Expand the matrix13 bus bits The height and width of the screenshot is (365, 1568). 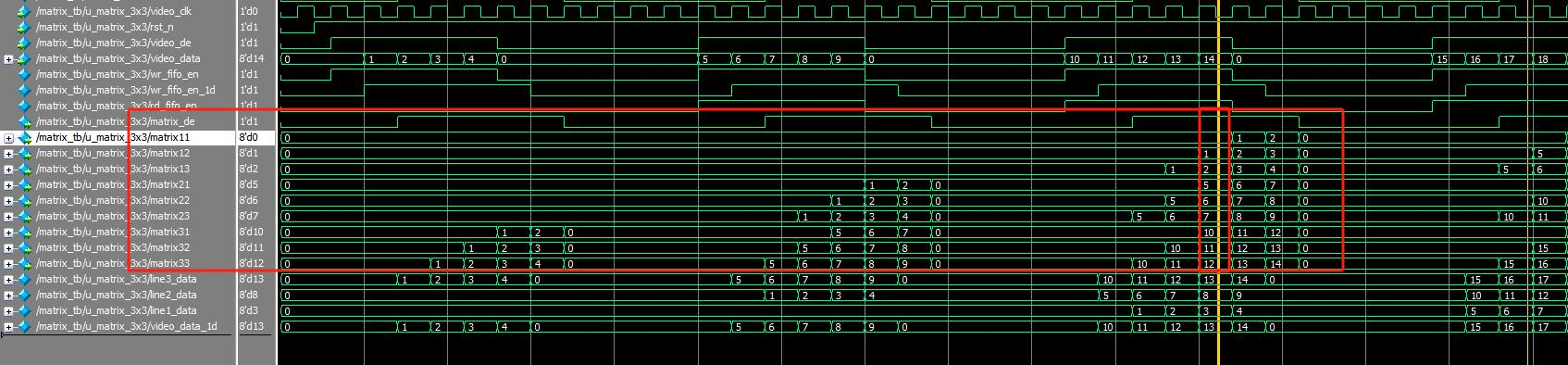click(x=8, y=170)
